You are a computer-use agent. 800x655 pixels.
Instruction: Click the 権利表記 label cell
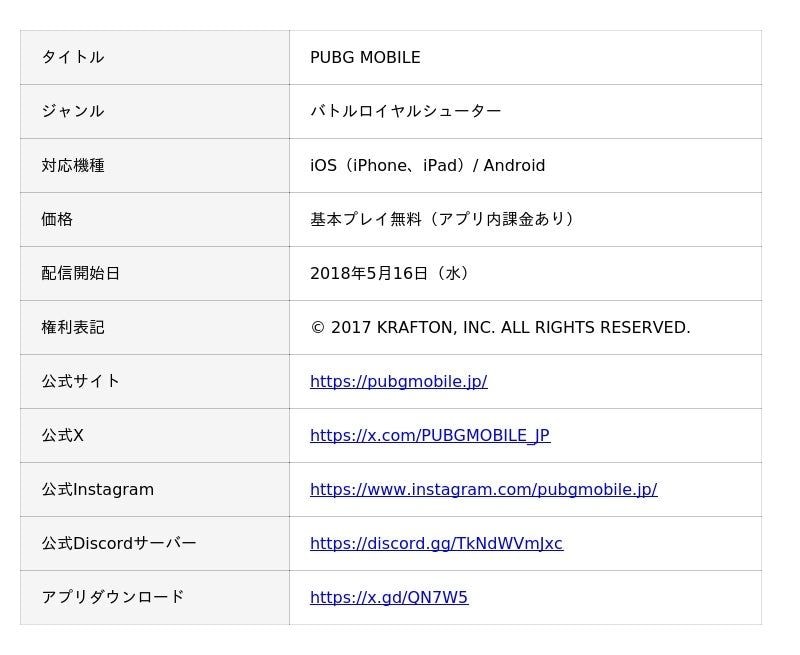click(155, 328)
